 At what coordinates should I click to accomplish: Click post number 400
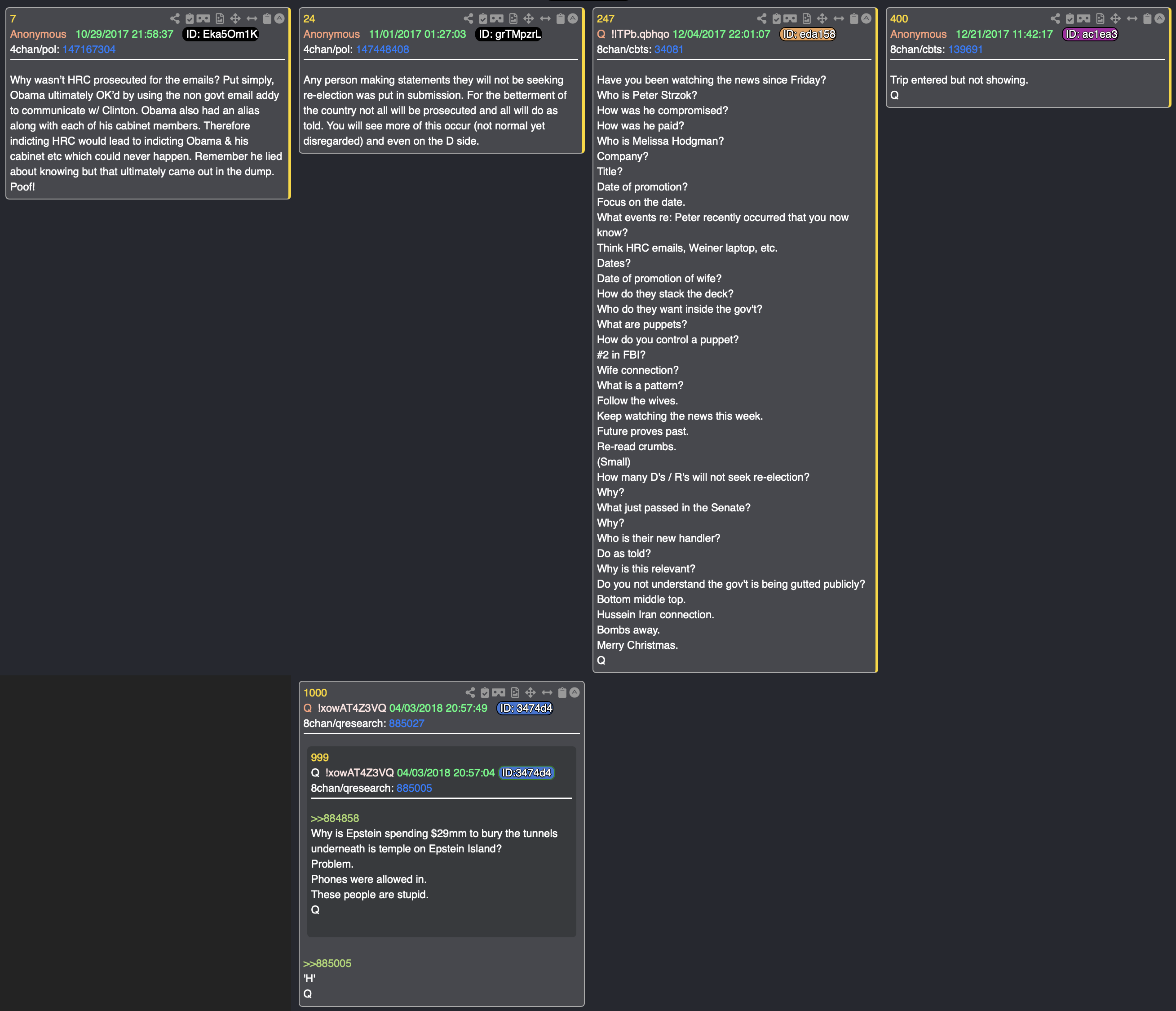(x=899, y=19)
